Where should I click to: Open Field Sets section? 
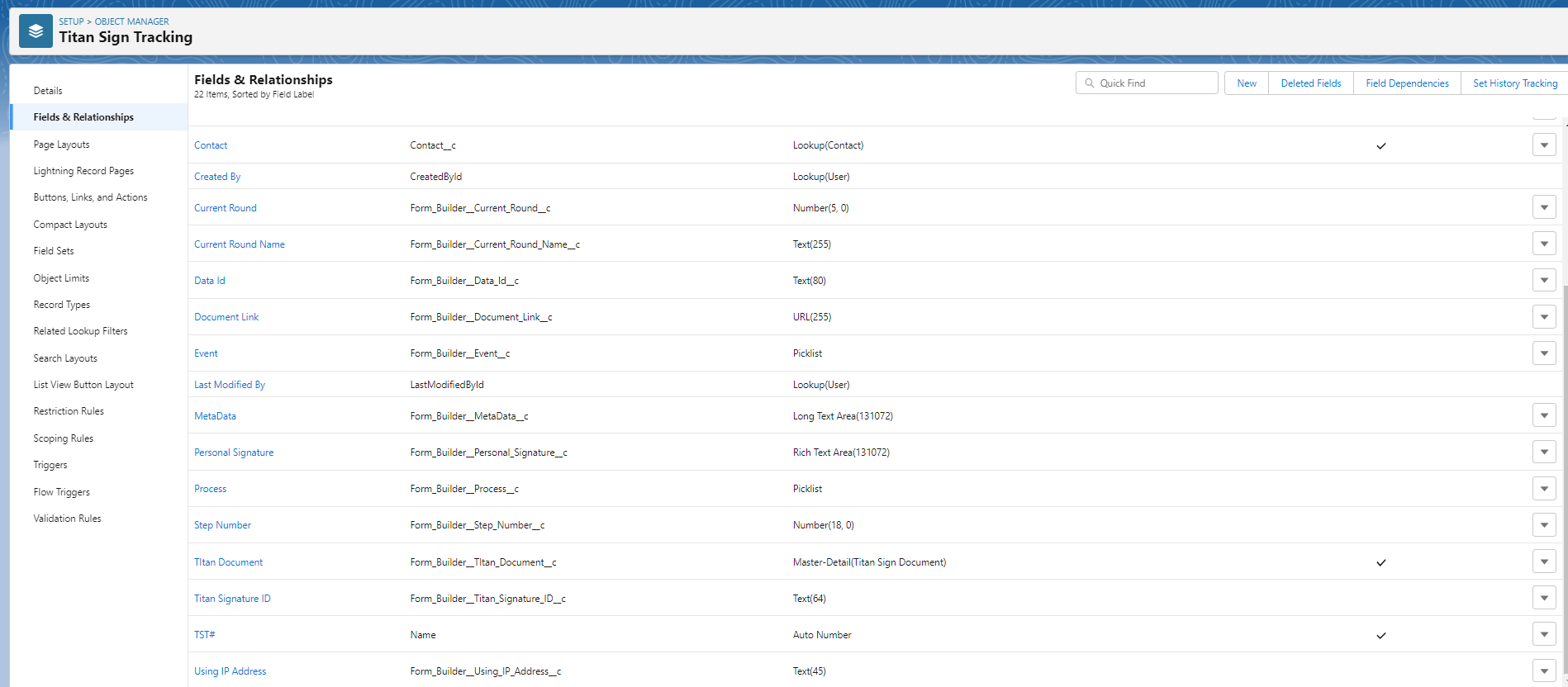pyautogui.click(x=54, y=251)
